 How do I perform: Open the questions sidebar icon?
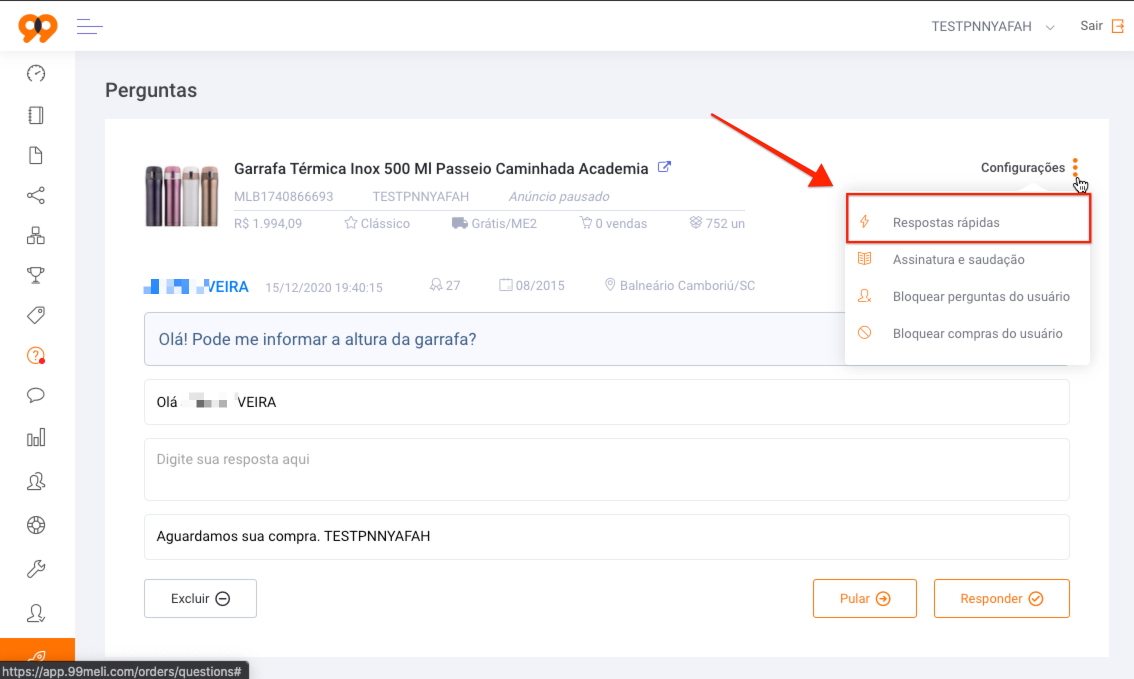35,355
